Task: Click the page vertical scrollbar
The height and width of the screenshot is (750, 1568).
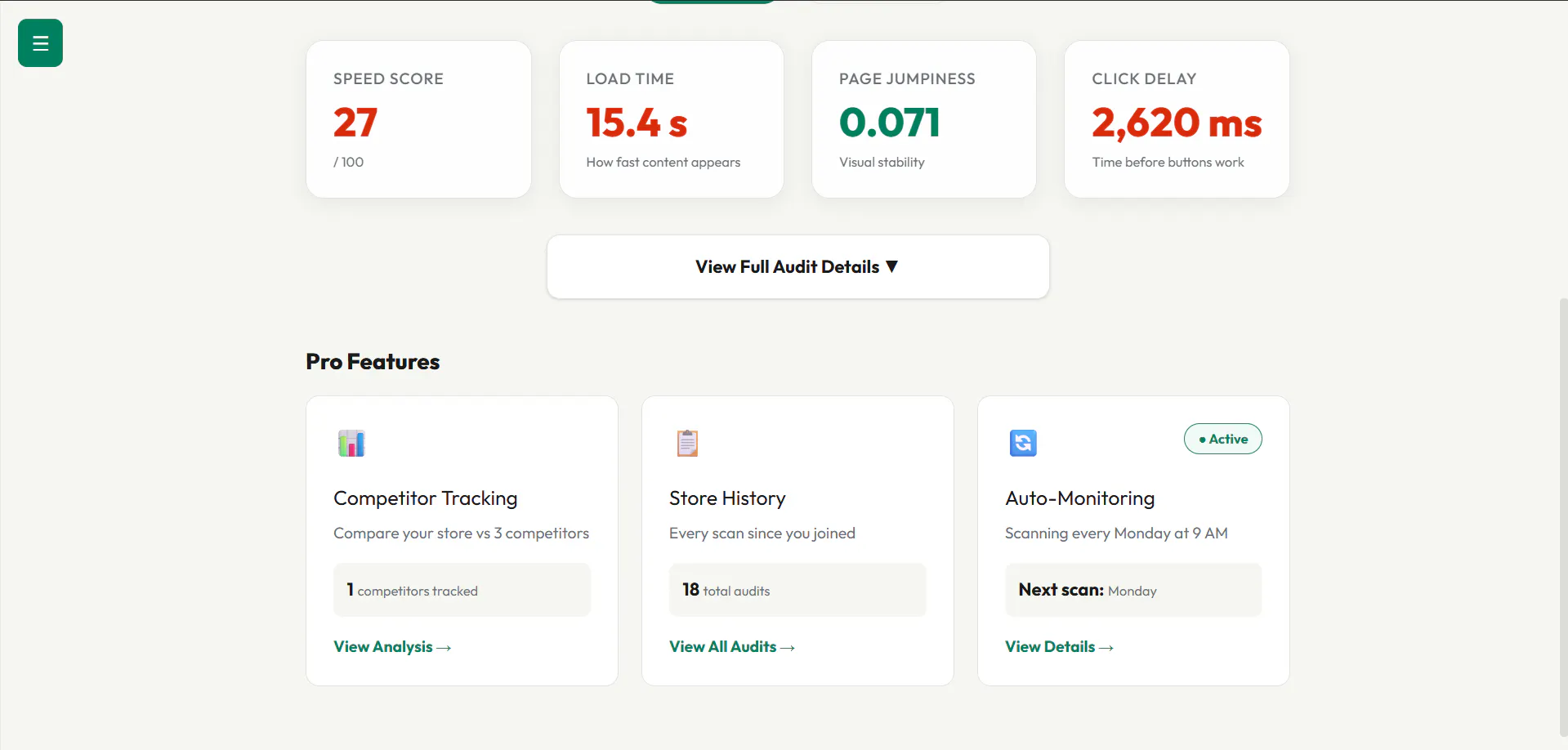Action: tap(1563, 516)
